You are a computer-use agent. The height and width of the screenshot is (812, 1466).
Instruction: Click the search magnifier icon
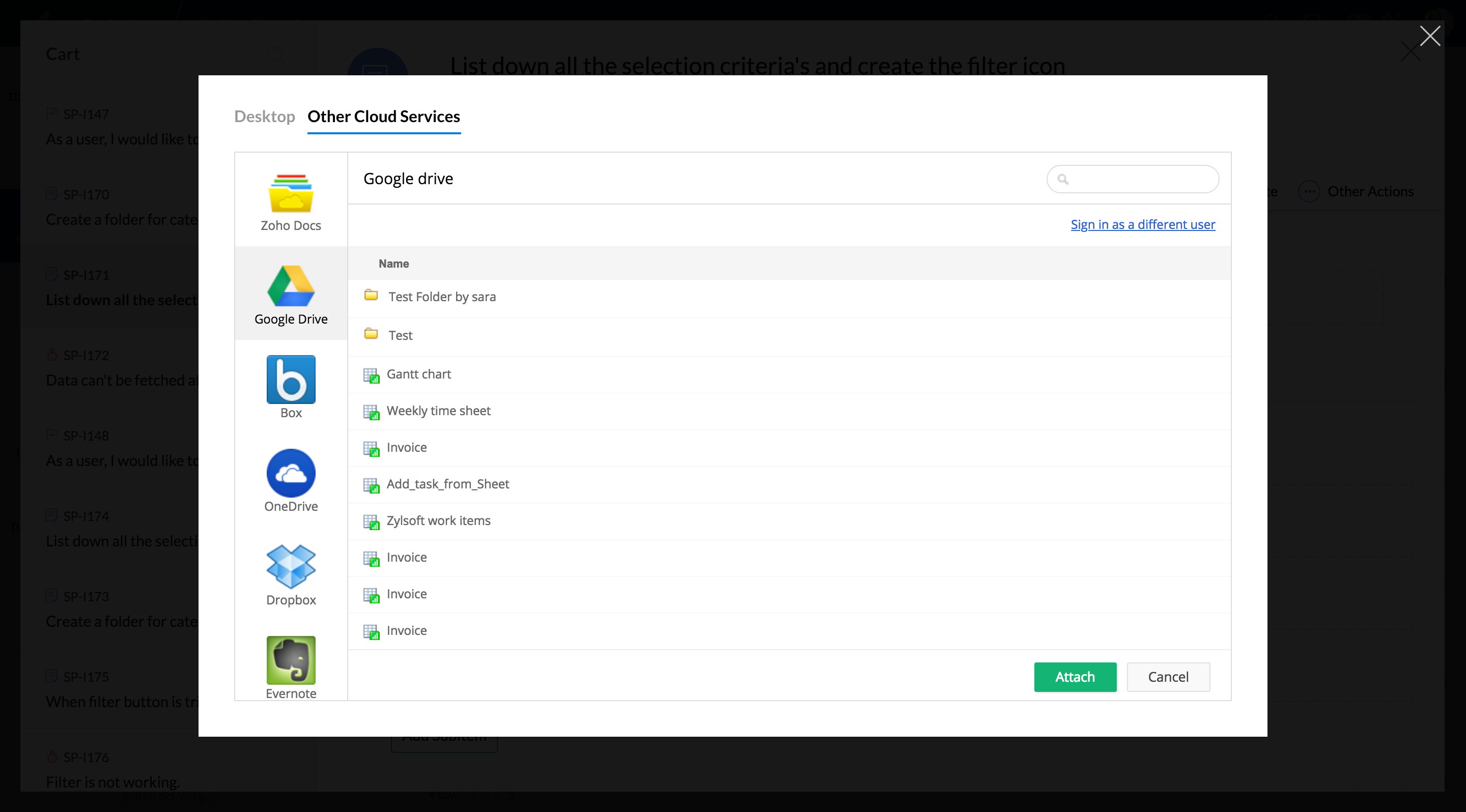tap(1062, 180)
